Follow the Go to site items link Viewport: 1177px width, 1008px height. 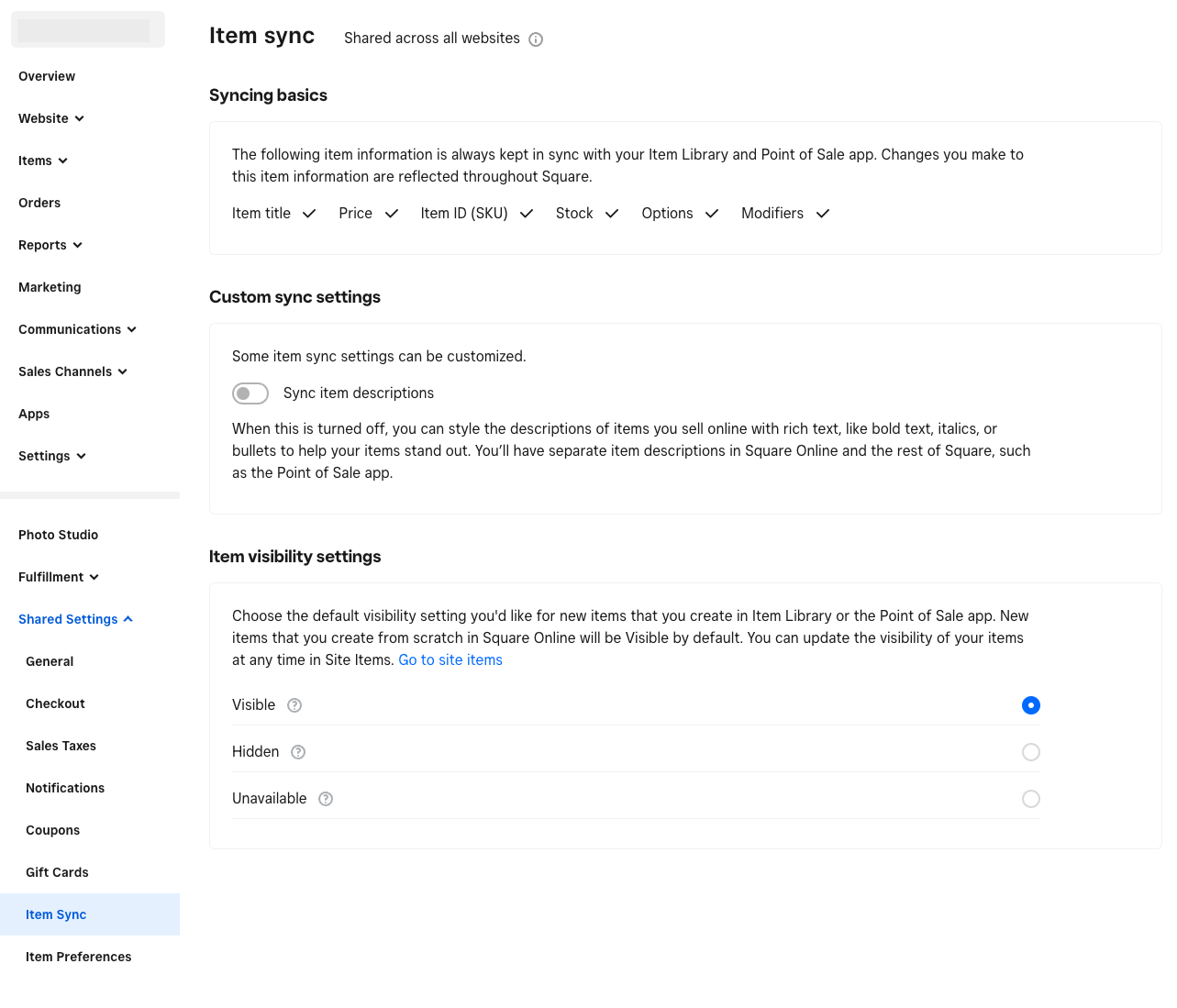(450, 660)
